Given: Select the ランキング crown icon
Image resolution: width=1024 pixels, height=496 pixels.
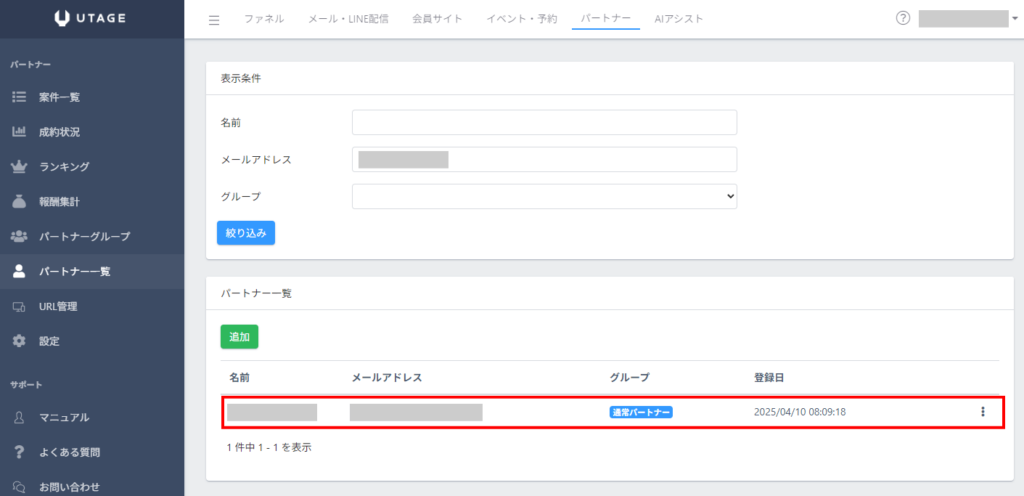Looking at the screenshot, I should [x=18, y=166].
